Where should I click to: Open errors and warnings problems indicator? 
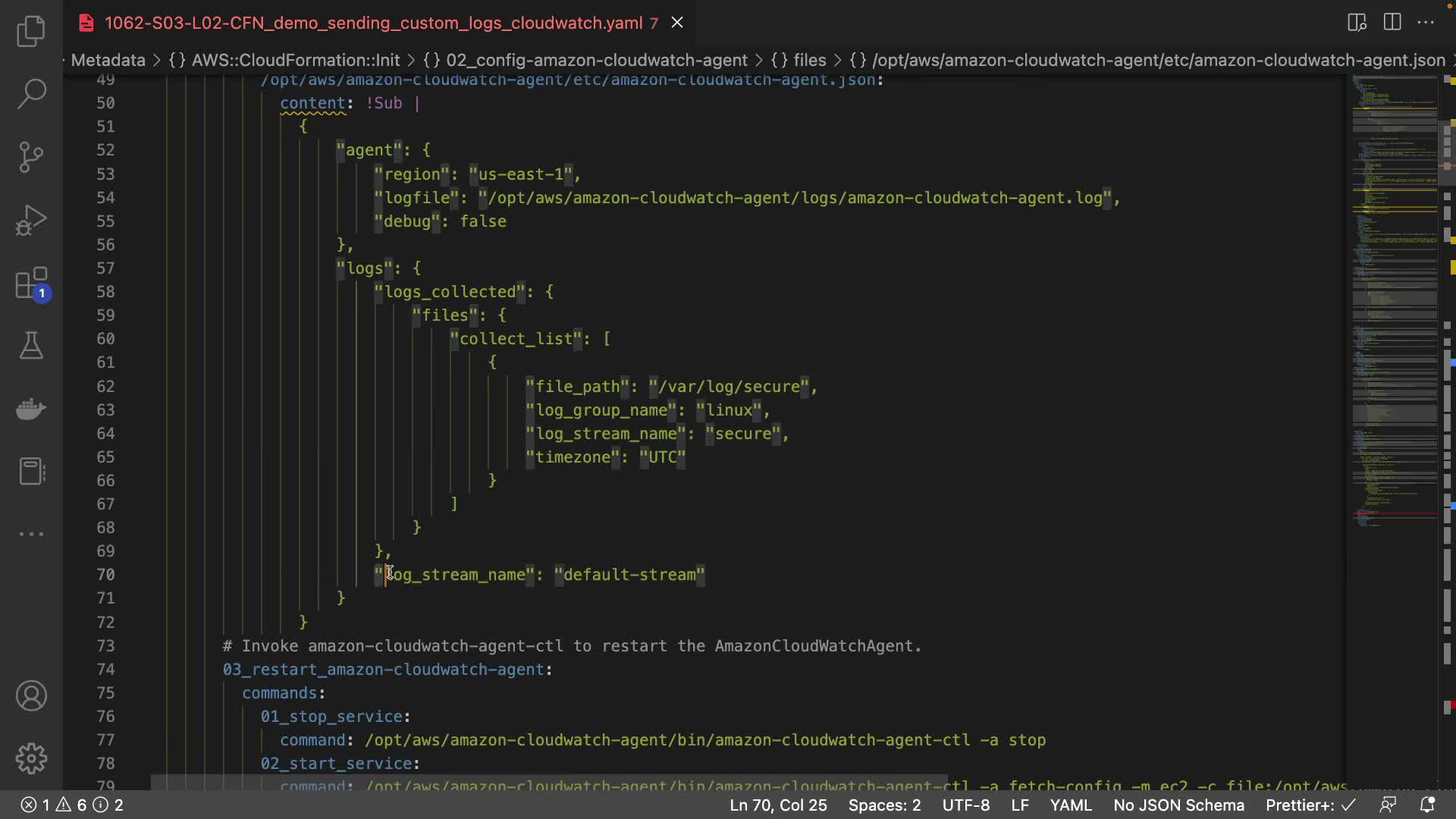click(71, 805)
